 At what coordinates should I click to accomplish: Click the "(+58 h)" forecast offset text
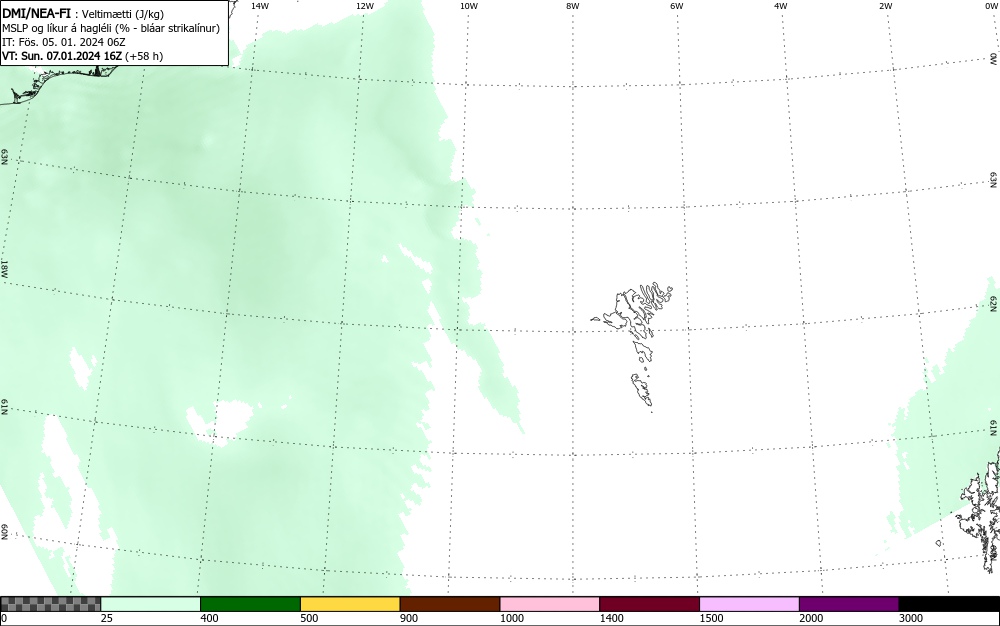(x=144, y=56)
